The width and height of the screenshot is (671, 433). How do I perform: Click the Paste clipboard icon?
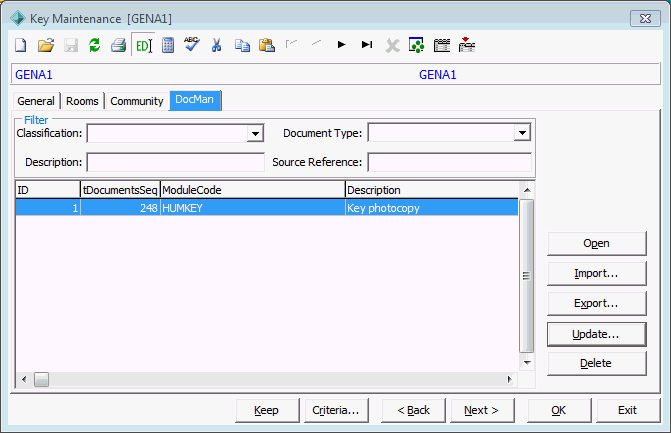pyautogui.click(x=267, y=45)
